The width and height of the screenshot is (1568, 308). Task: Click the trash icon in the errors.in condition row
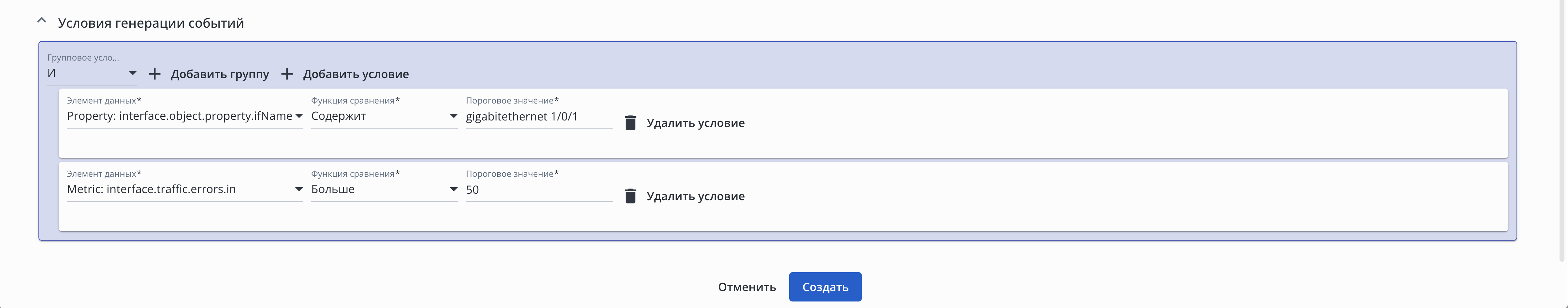631,196
